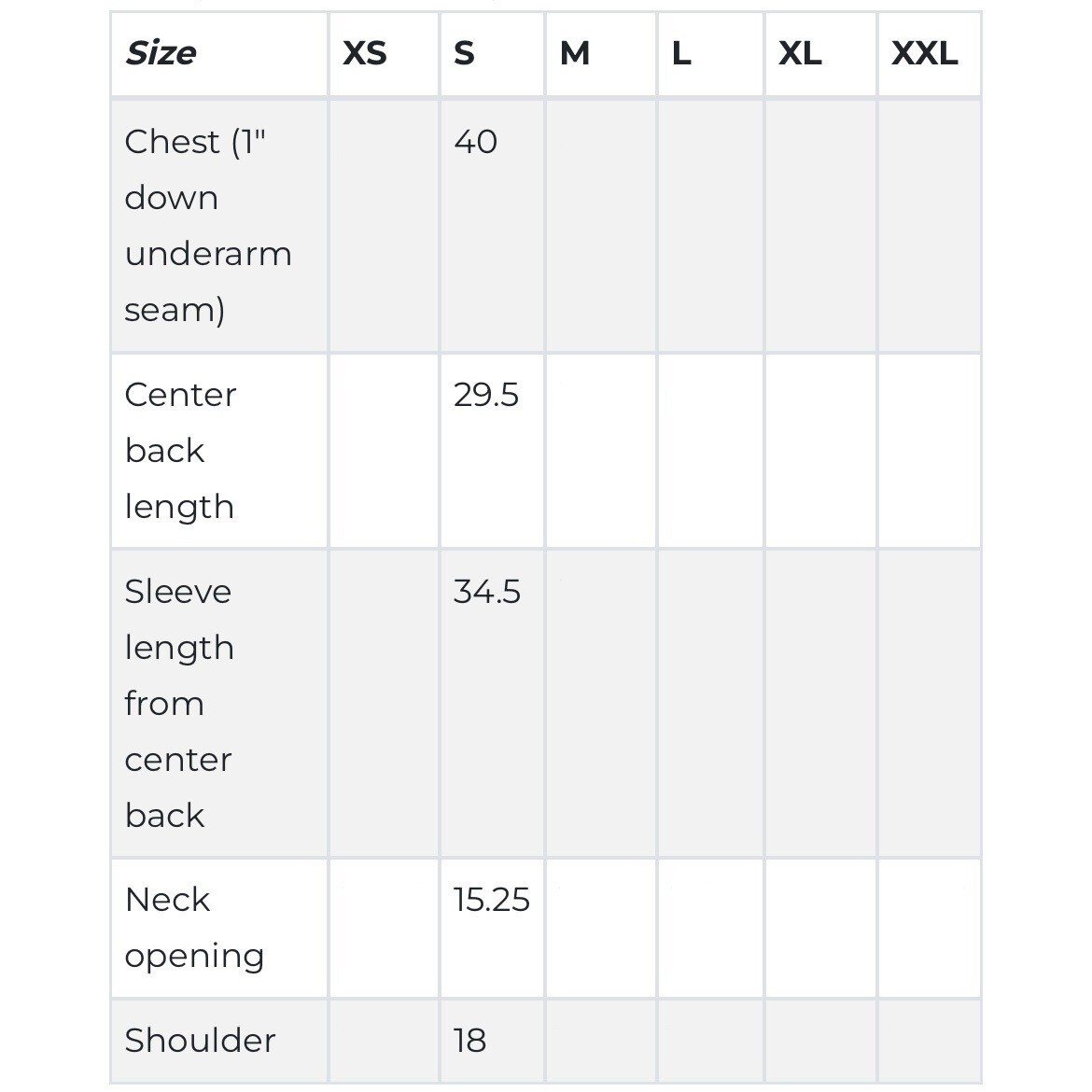This screenshot has width=1092, height=1092.
Task: Select the XL size column header
Action: (x=800, y=53)
